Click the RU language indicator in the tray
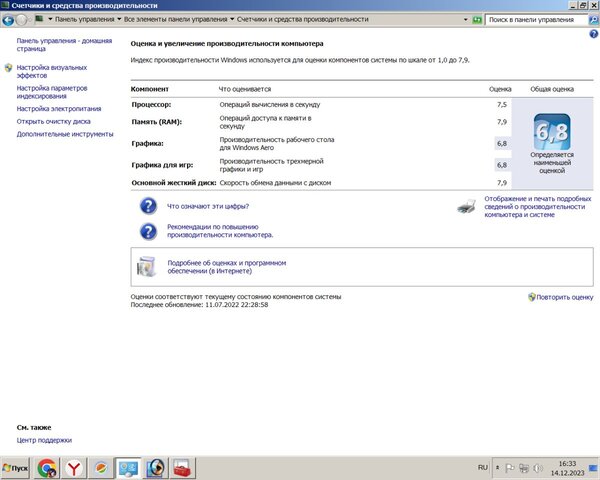The width and height of the screenshot is (600, 480). point(483,467)
